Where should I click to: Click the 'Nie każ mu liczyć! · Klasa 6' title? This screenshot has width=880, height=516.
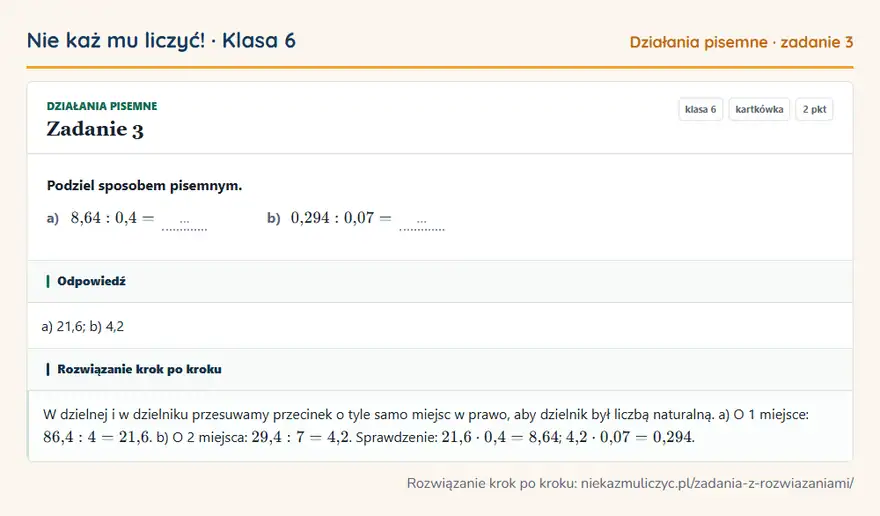161,41
